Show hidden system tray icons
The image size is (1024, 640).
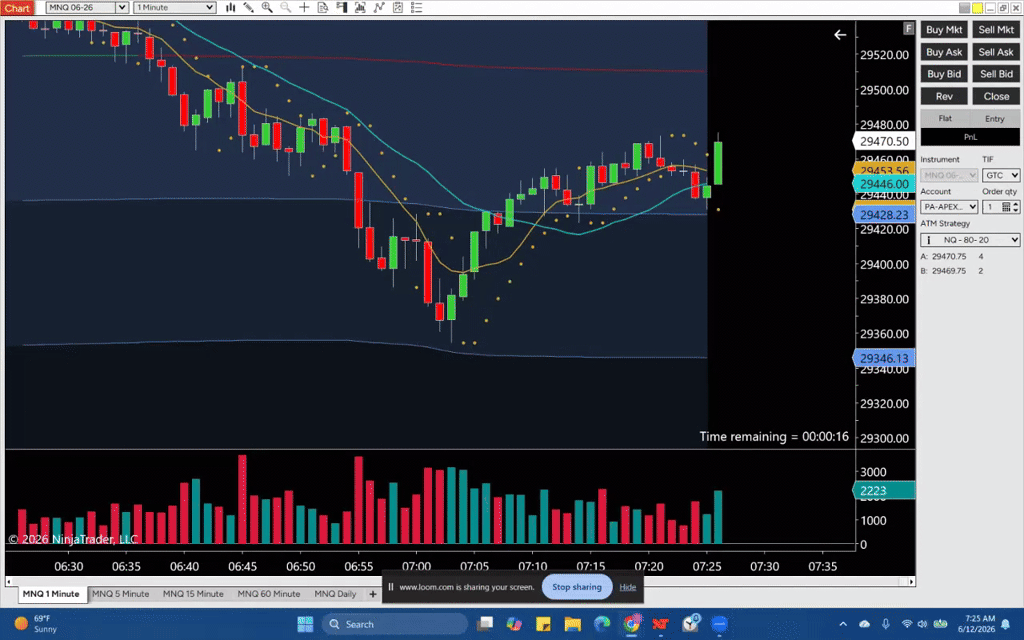(x=843, y=624)
